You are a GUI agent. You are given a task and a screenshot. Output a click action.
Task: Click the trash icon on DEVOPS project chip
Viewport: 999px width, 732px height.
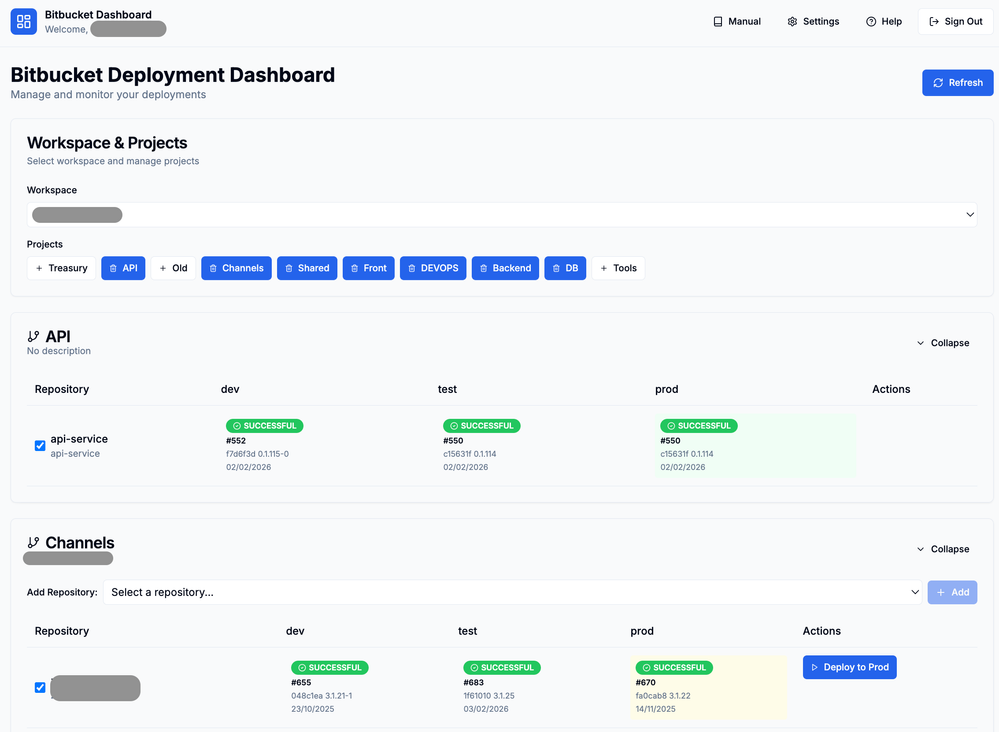point(412,268)
